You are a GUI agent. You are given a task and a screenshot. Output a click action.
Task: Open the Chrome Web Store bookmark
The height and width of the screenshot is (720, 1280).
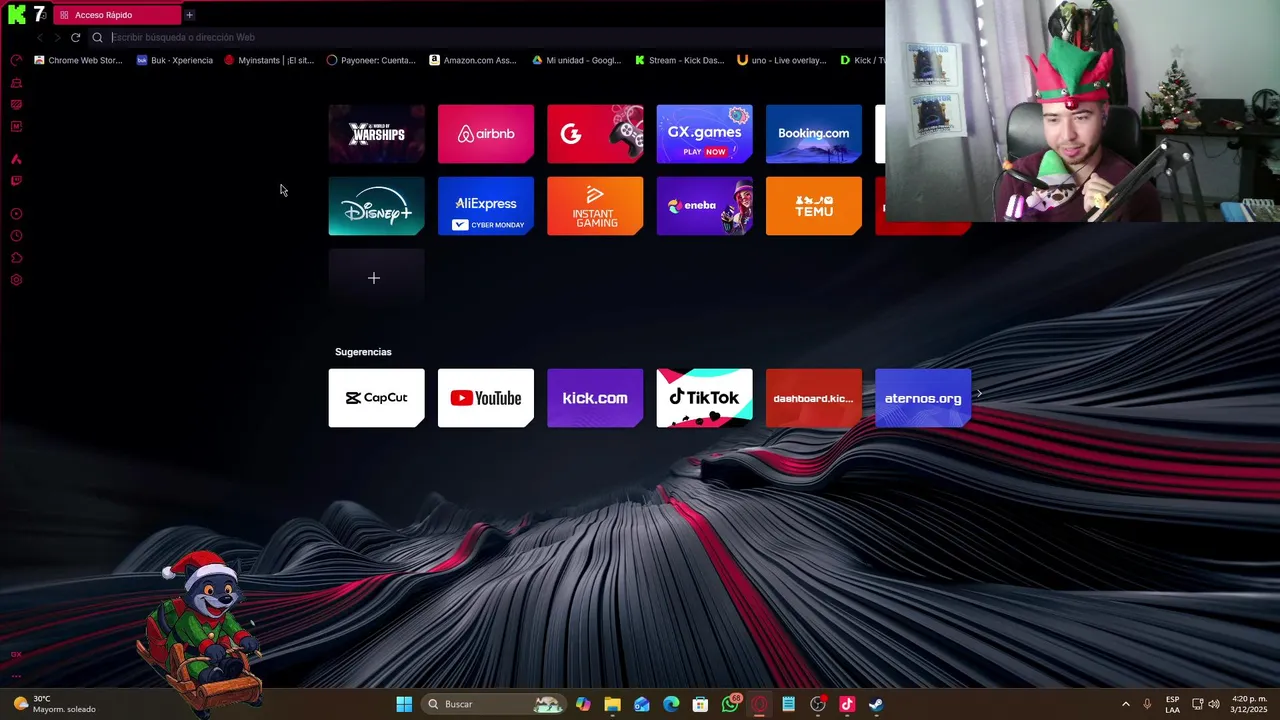pyautogui.click(x=78, y=60)
